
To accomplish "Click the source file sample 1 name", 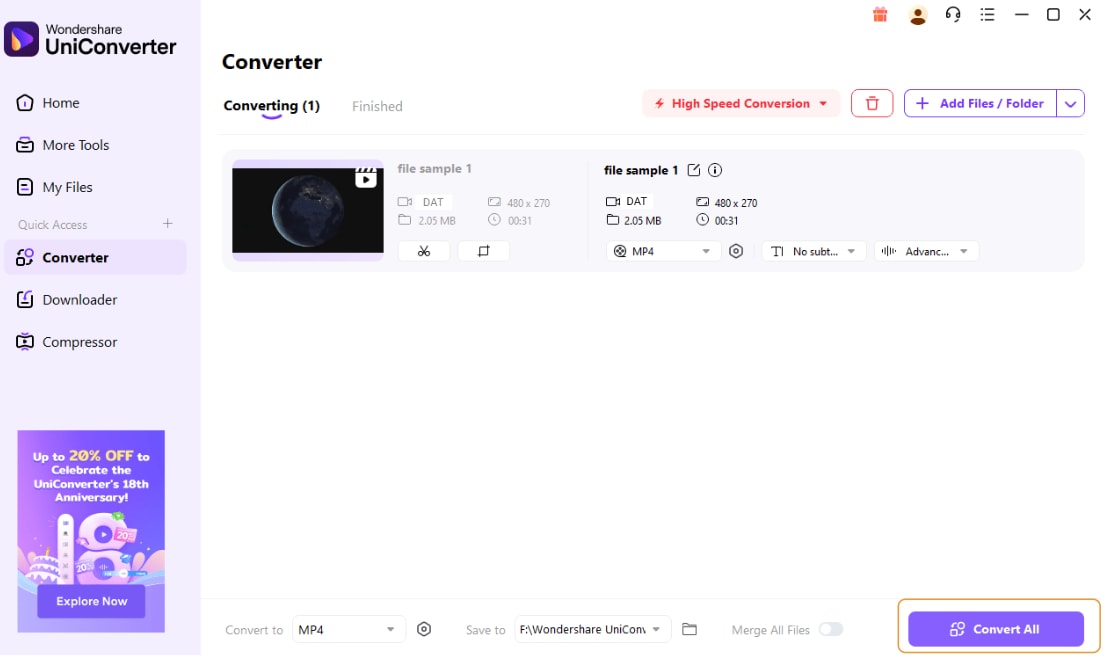I will pos(435,169).
